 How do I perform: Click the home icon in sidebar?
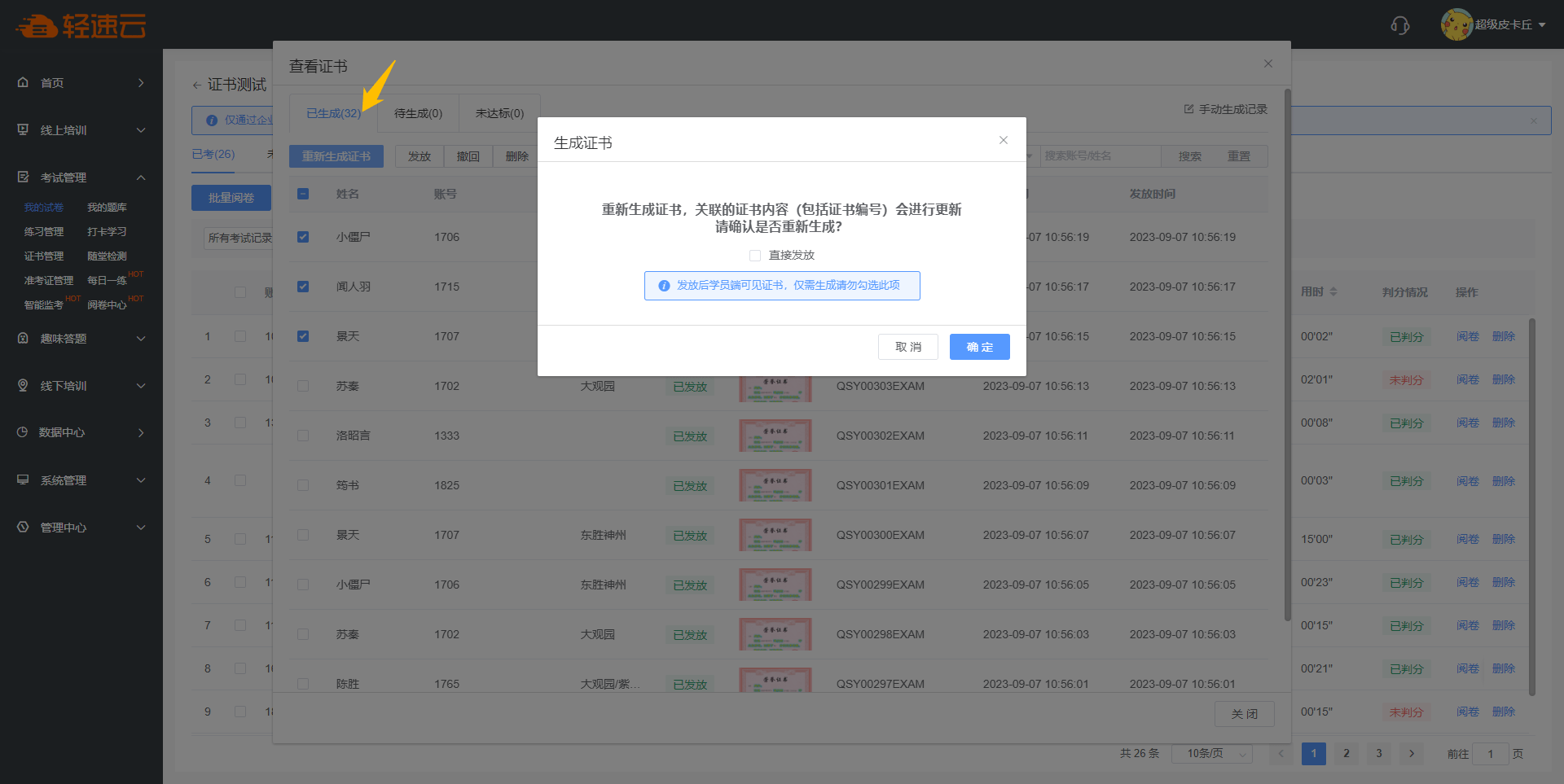pos(23,82)
